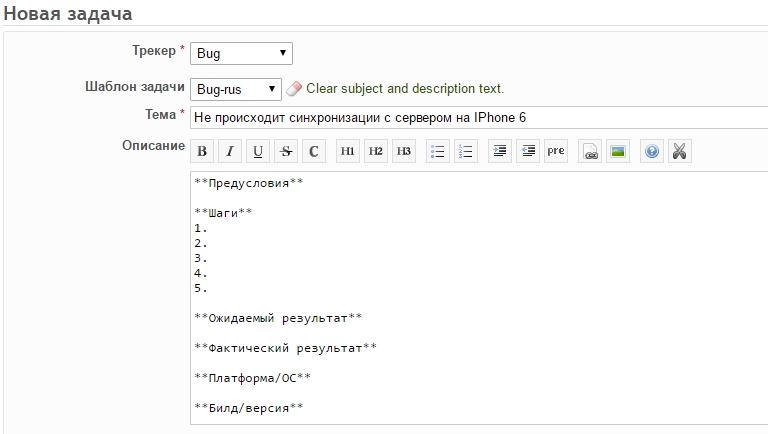Click the scissors cut icon in toolbar

(680, 151)
